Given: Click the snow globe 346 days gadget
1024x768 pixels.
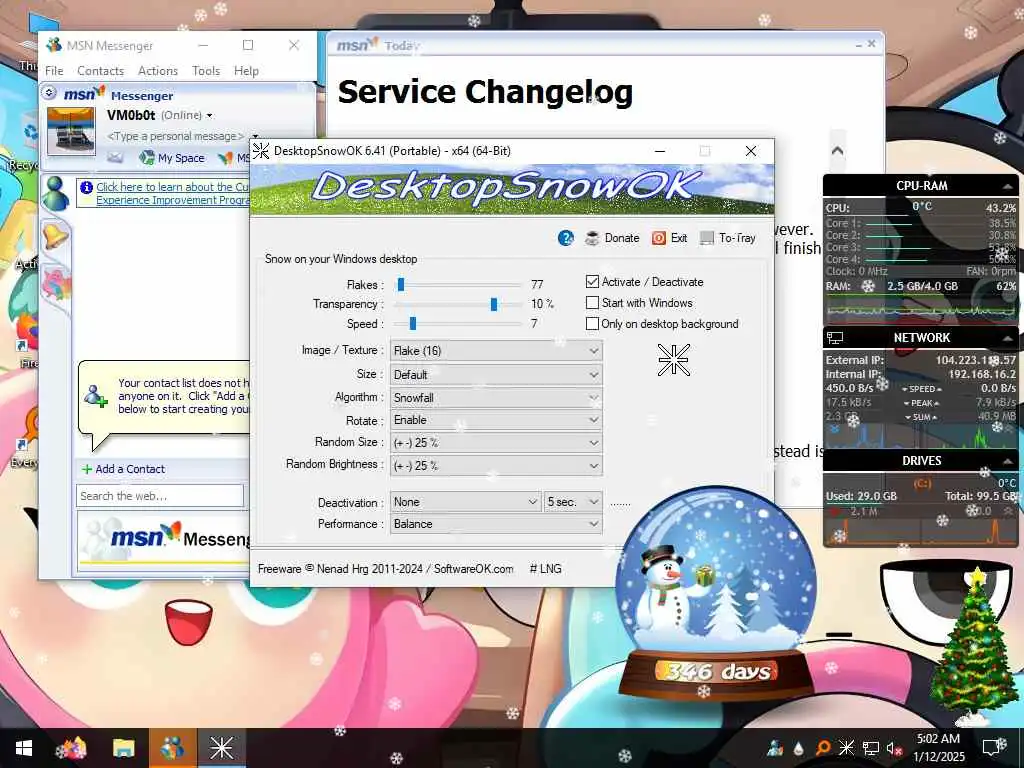Looking at the screenshot, I should point(716,591).
